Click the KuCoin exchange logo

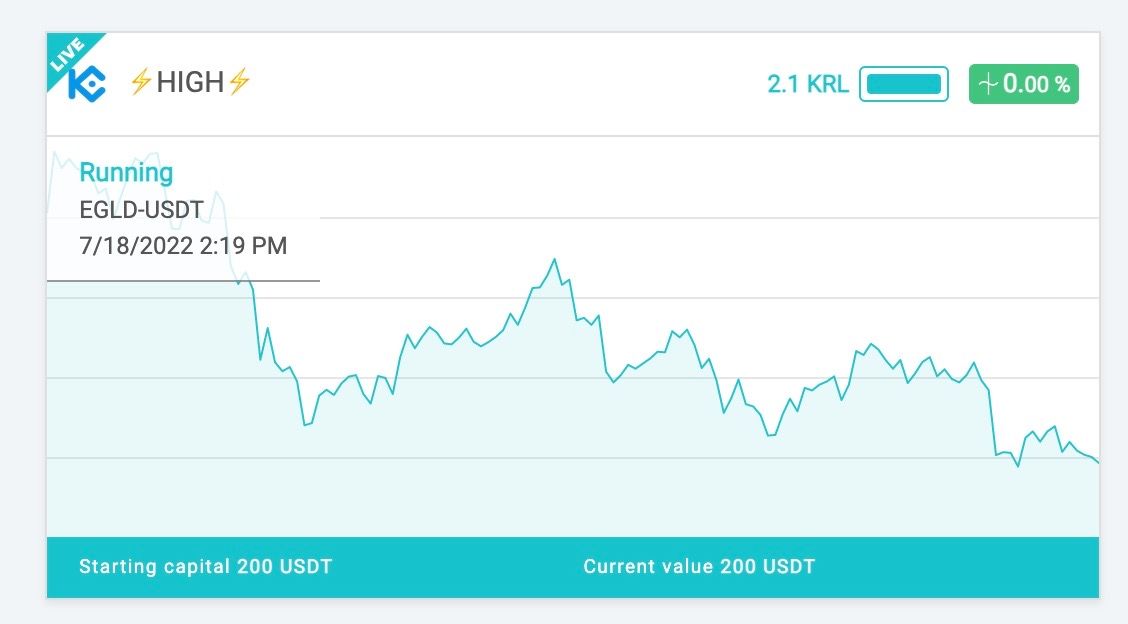click(x=87, y=83)
